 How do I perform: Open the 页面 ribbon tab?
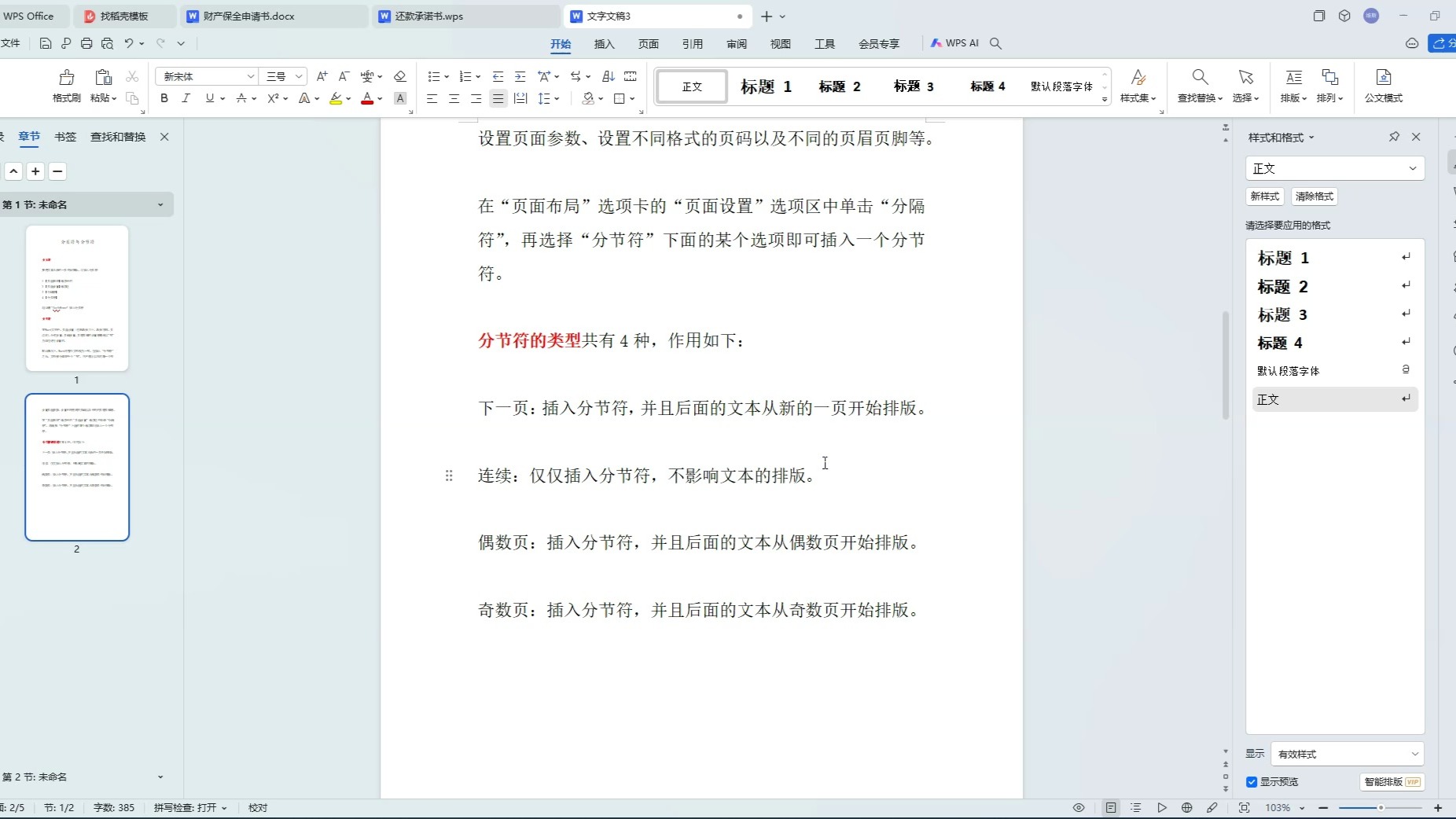tap(648, 44)
